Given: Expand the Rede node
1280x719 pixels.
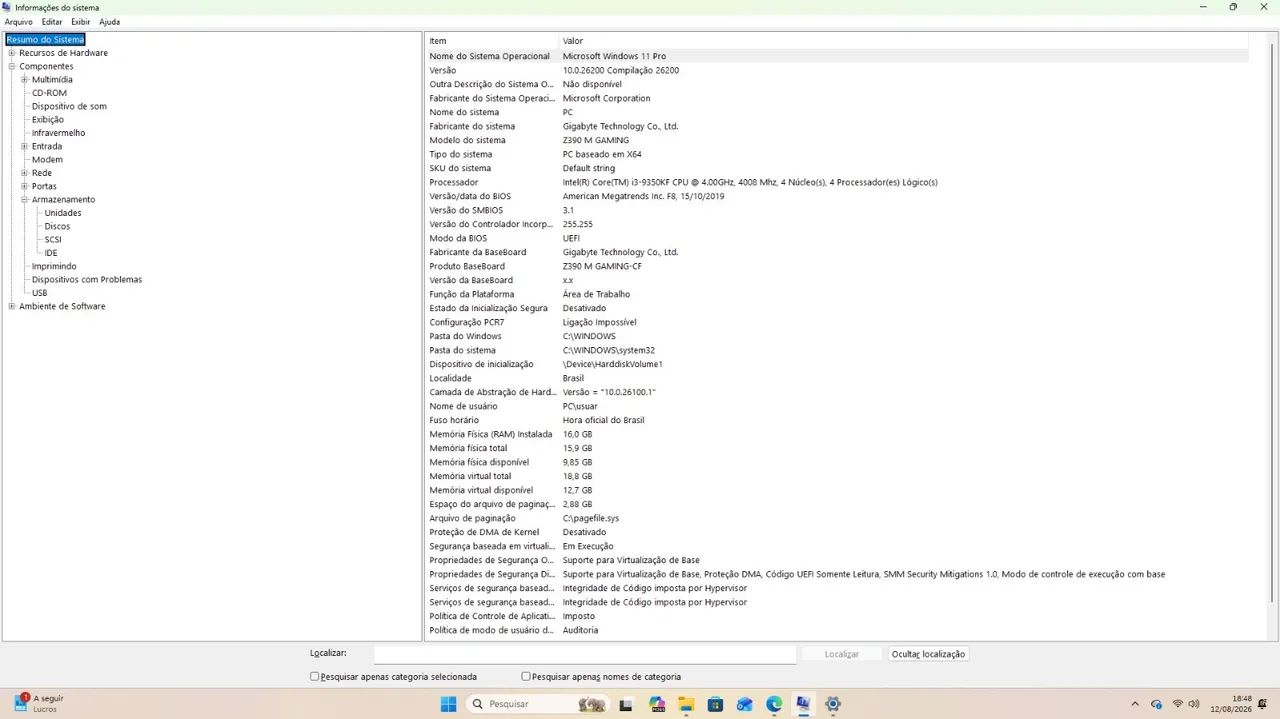Looking at the screenshot, I should [25, 173].
